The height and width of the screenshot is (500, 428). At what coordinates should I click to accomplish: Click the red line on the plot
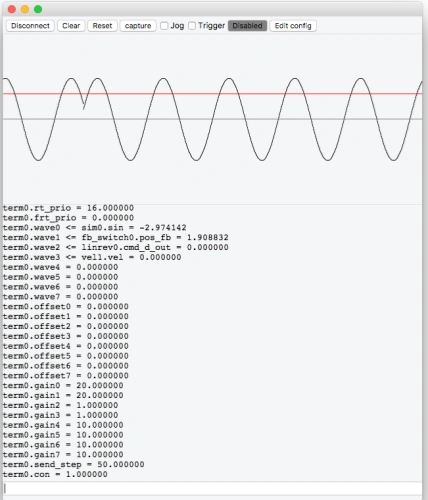(x=212, y=94)
